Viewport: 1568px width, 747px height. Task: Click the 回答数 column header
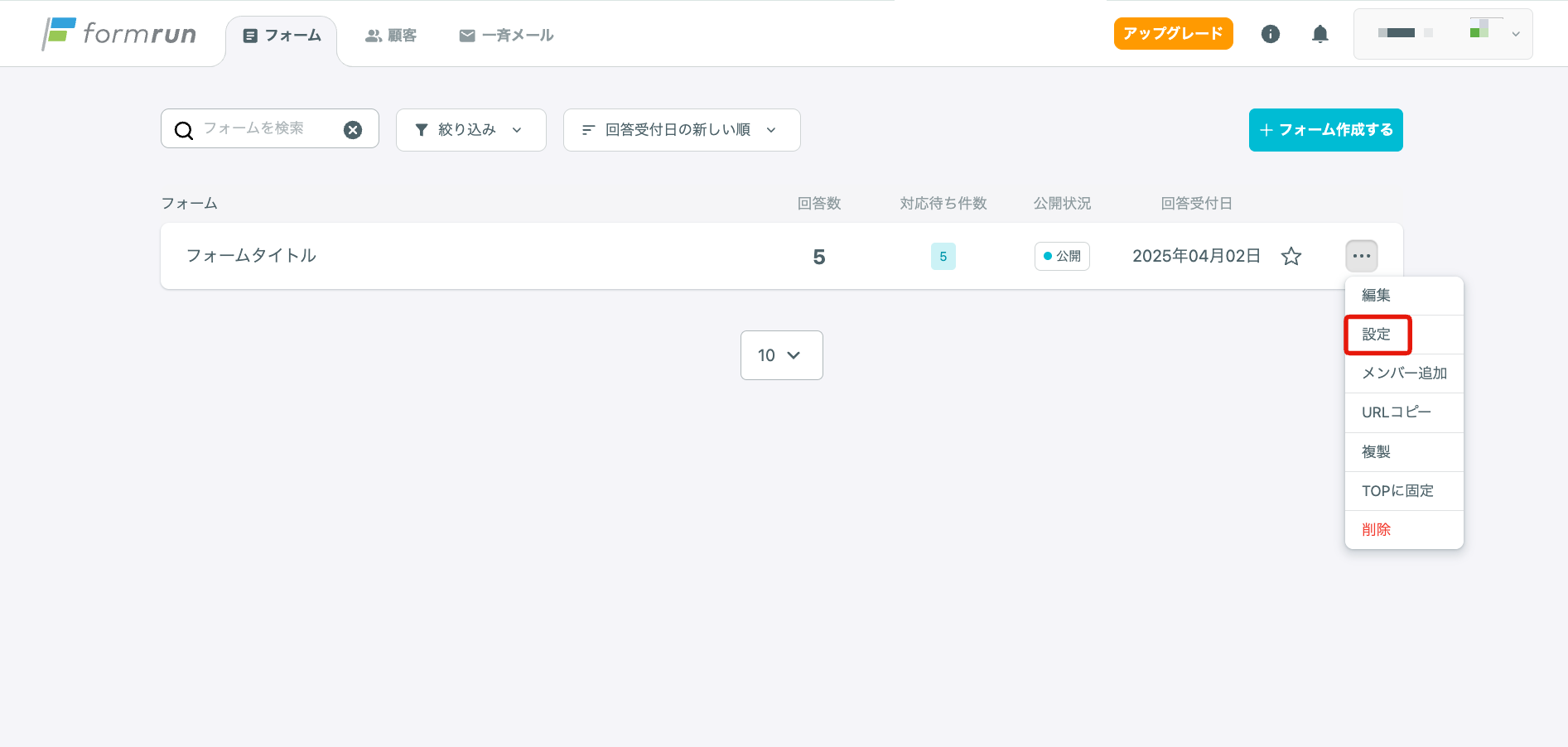coord(819,204)
